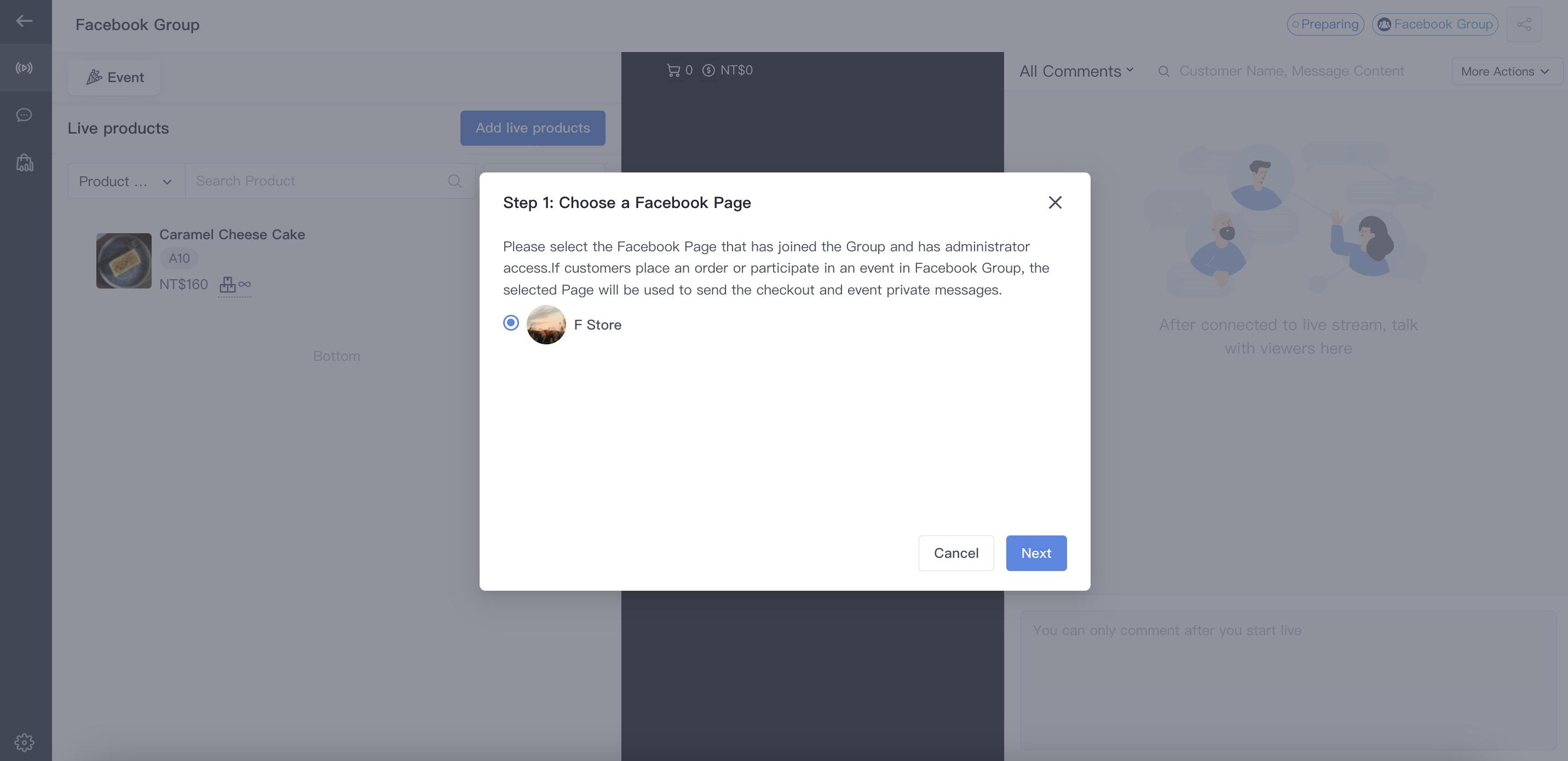Click the Add live products button
Viewport: 1568px width, 761px height.
533,128
